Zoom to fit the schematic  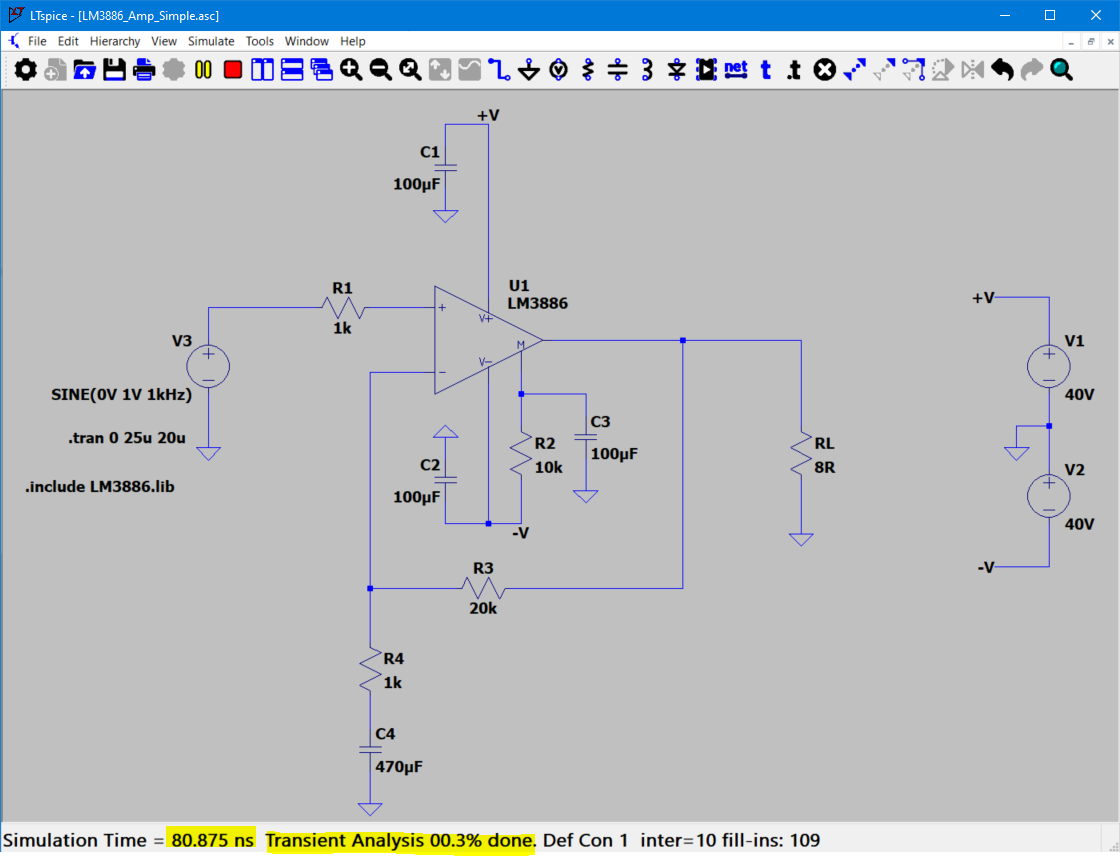coord(410,69)
